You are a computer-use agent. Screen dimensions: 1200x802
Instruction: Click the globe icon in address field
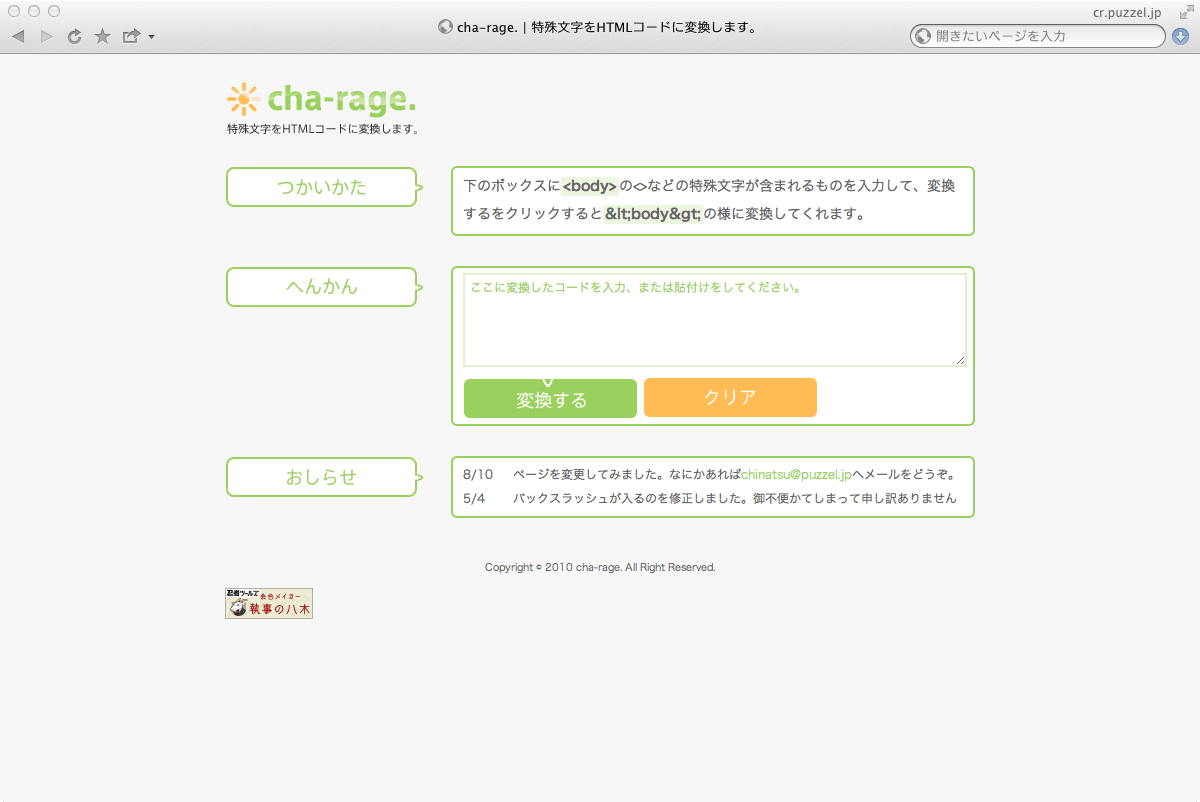[x=923, y=37]
